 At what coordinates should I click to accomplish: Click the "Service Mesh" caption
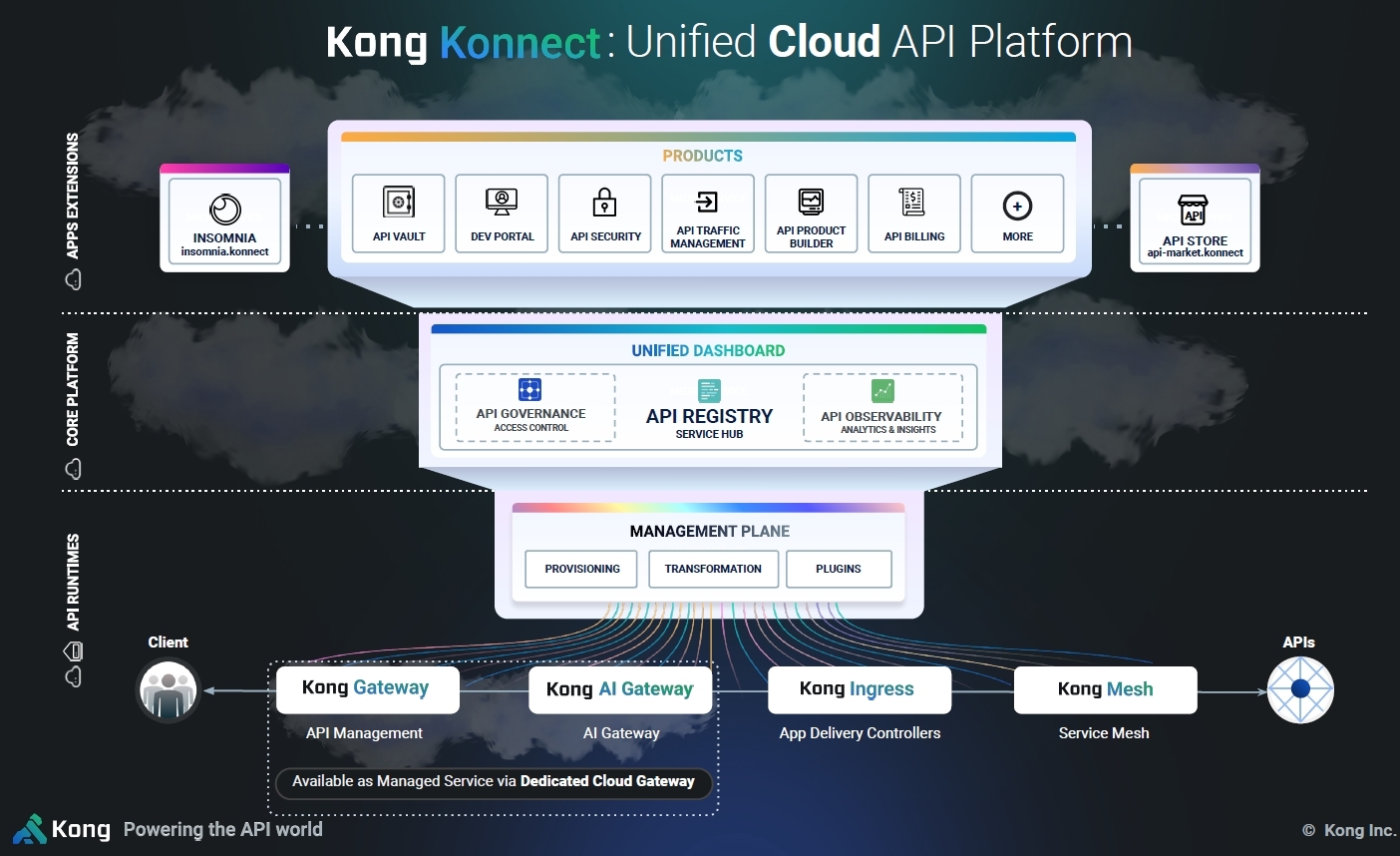point(1104,733)
